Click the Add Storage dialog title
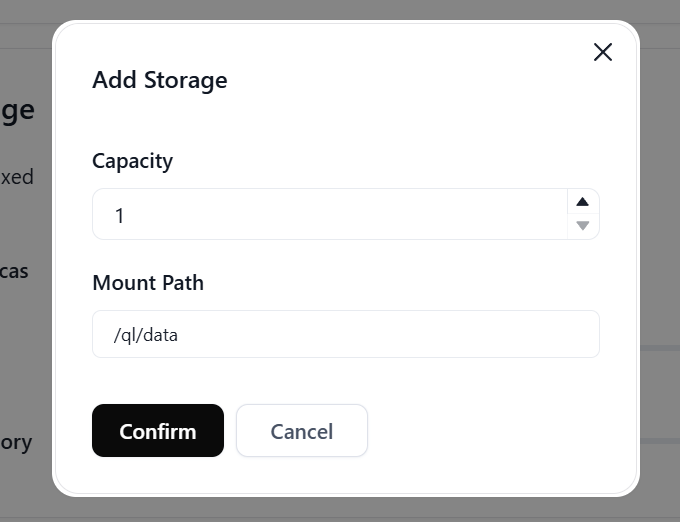This screenshot has height=522, width=680. [160, 80]
